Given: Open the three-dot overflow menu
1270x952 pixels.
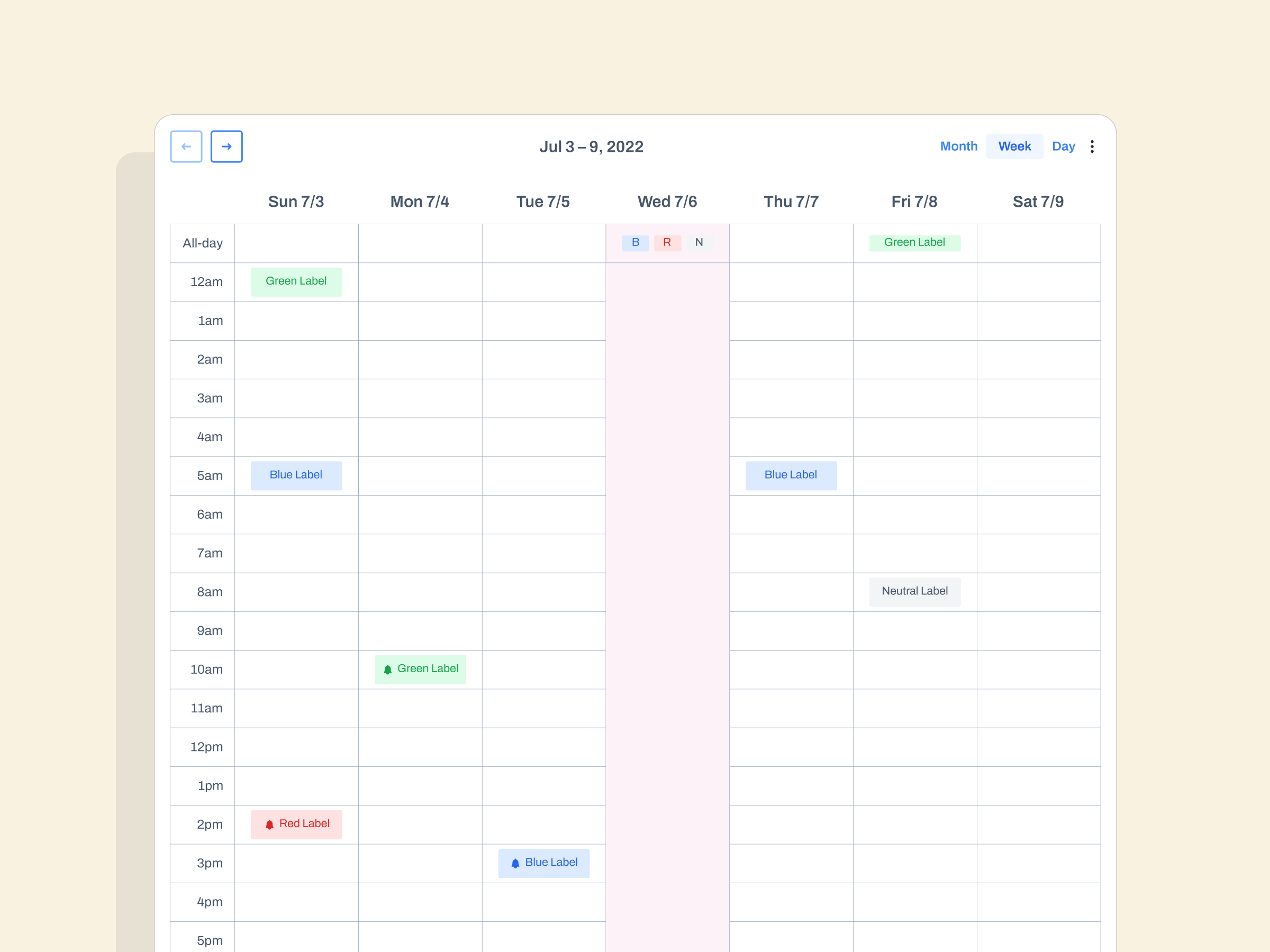Looking at the screenshot, I should [1092, 147].
